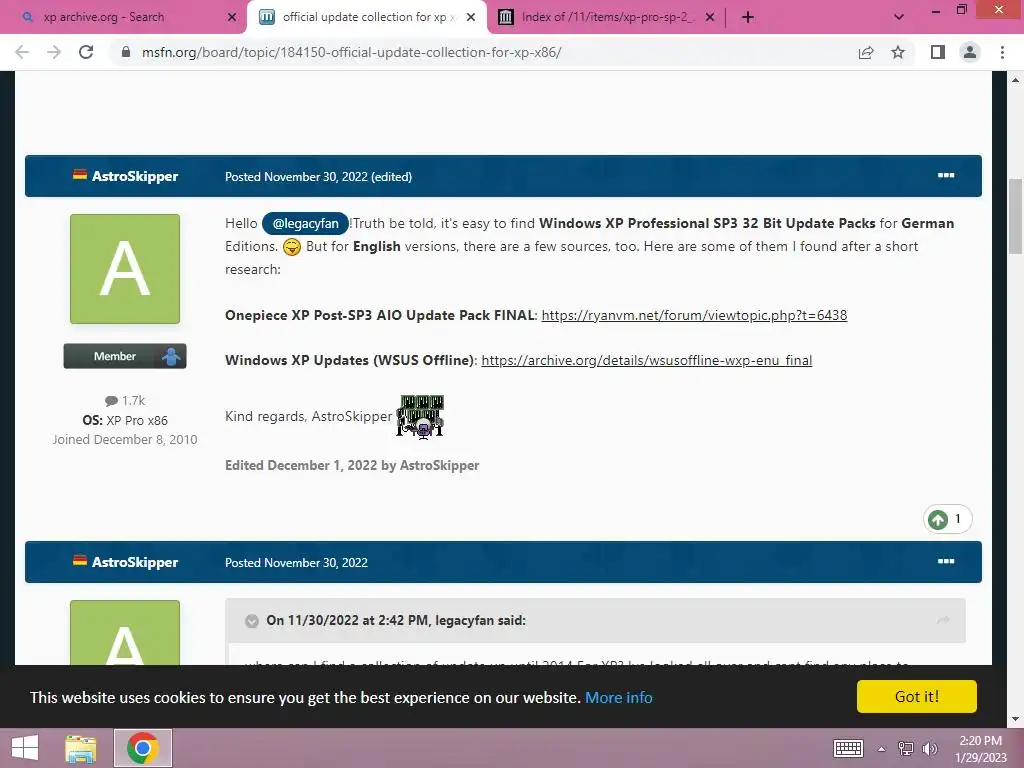Image resolution: width=1024 pixels, height=768 pixels.
Task: Reload the current msfn.org page
Action: click(86, 52)
